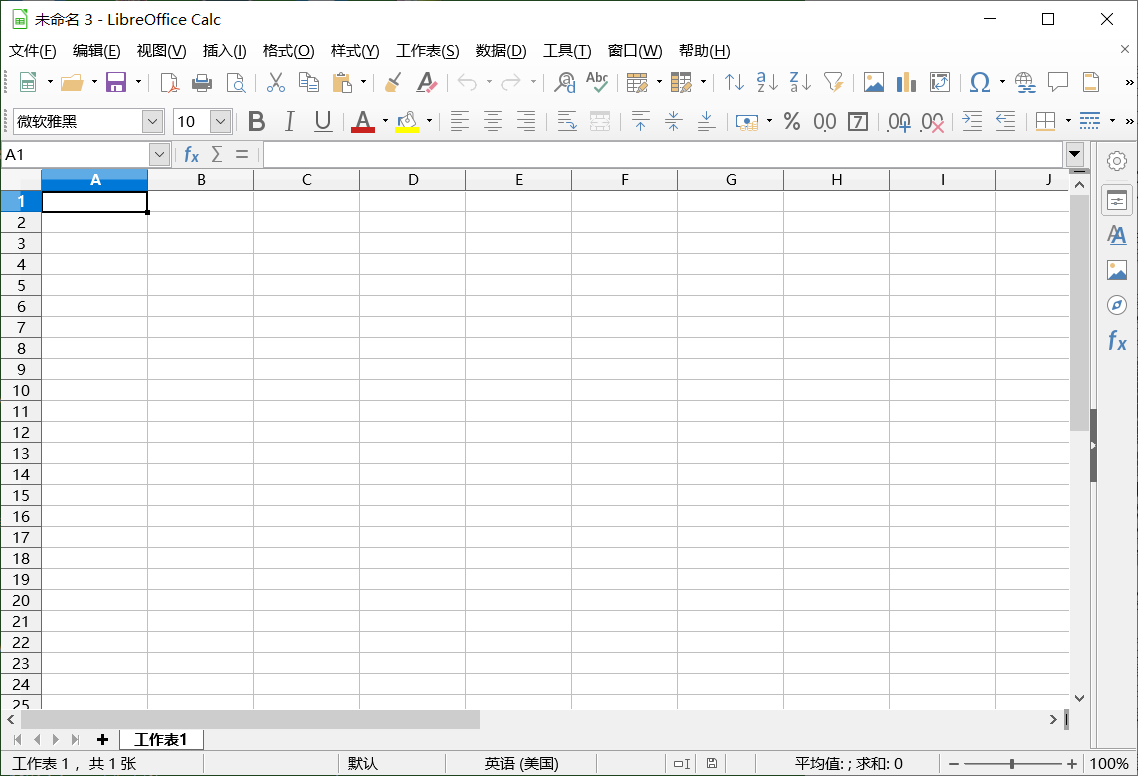The width and height of the screenshot is (1138, 776).
Task: Toggle underline formatting
Action: 321,121
